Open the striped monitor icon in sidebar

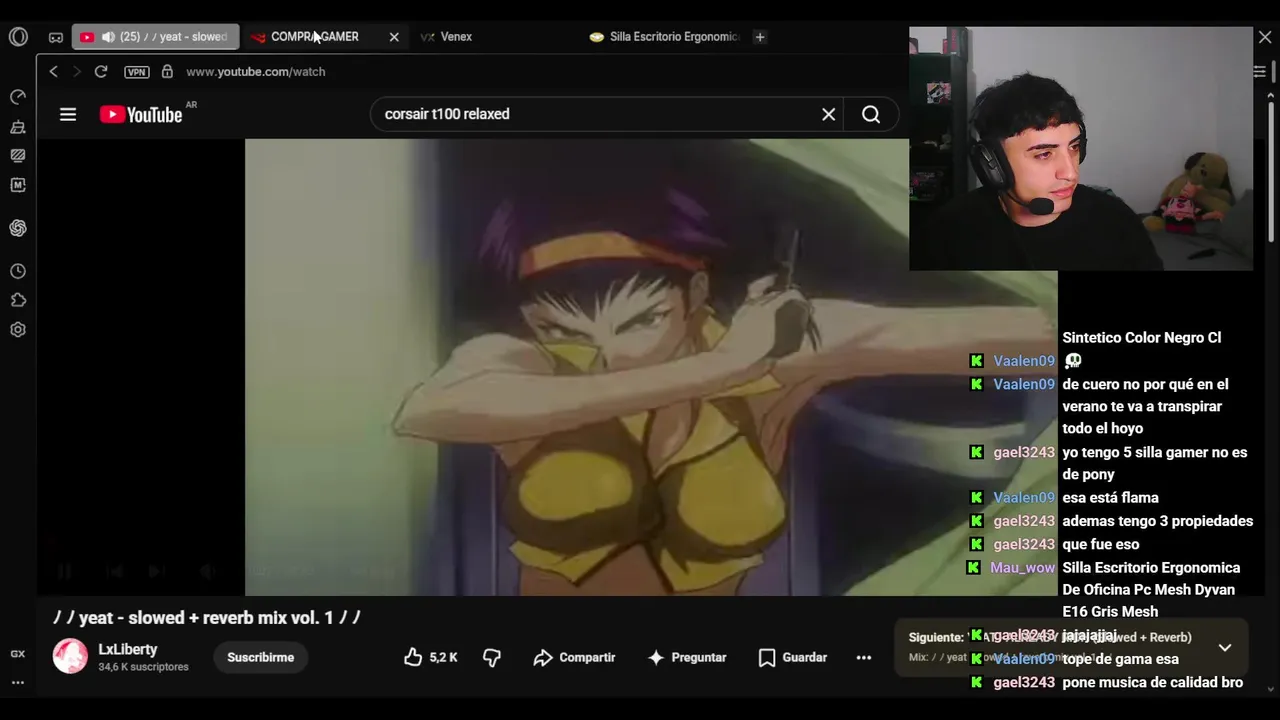[18, 155]
